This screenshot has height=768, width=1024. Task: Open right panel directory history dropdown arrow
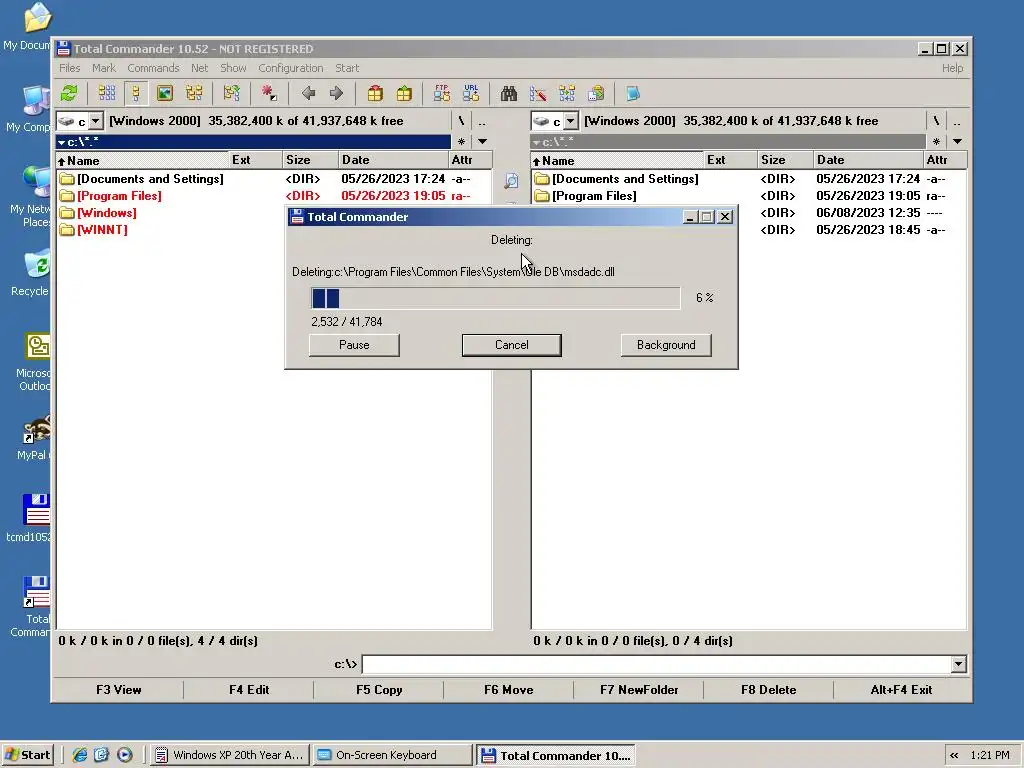click(957, 142)
